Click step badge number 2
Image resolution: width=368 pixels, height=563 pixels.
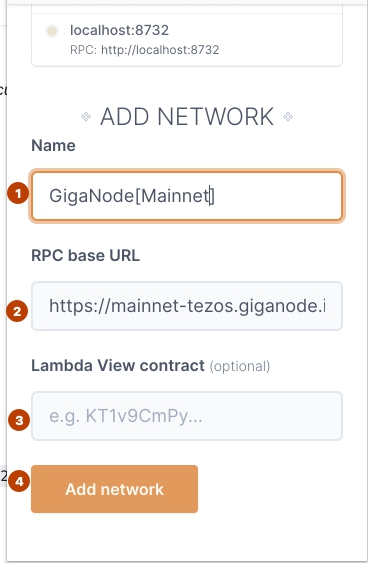click(17, 311)
